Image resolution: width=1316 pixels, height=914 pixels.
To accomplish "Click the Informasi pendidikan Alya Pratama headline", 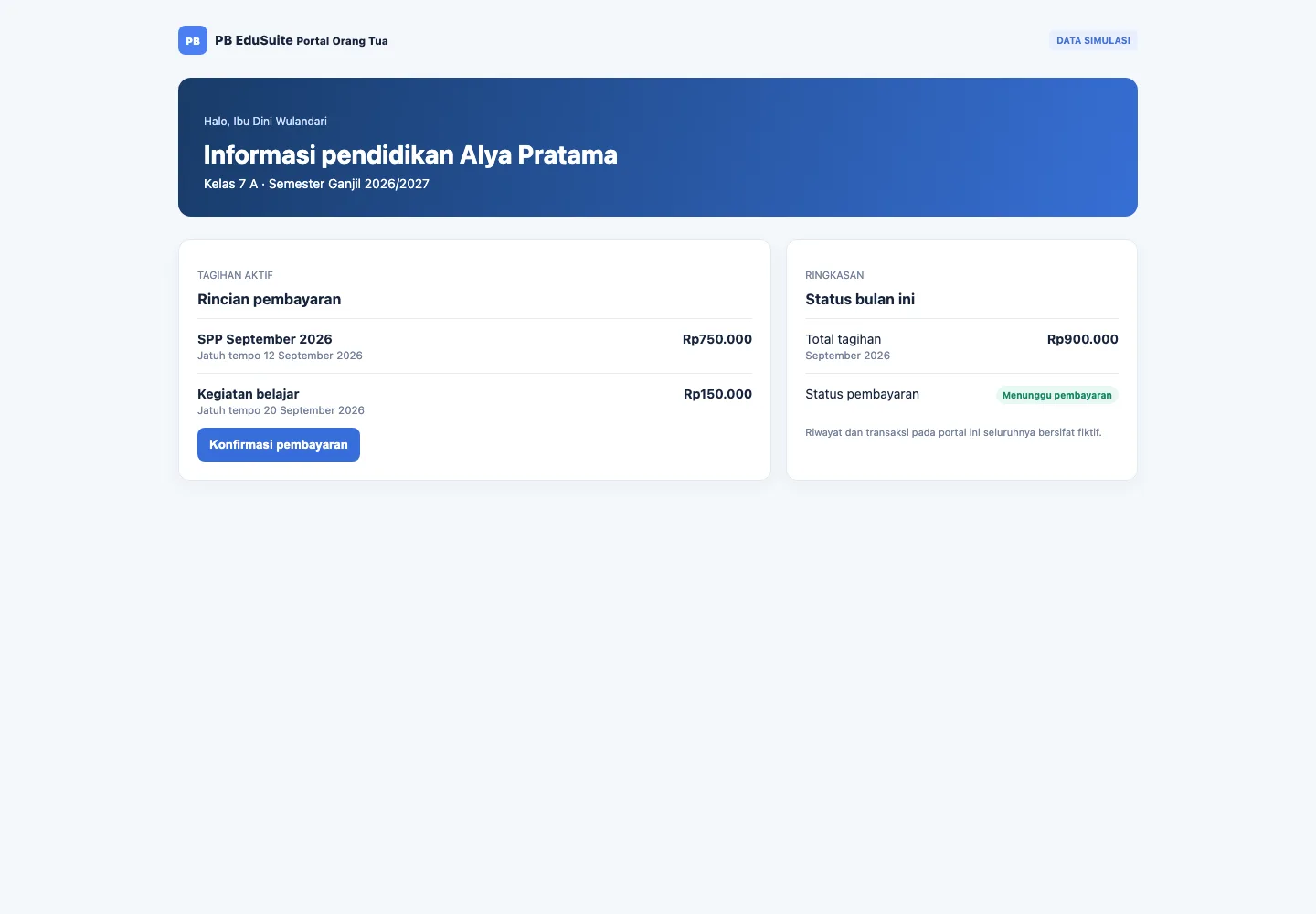I will [410, 154].
